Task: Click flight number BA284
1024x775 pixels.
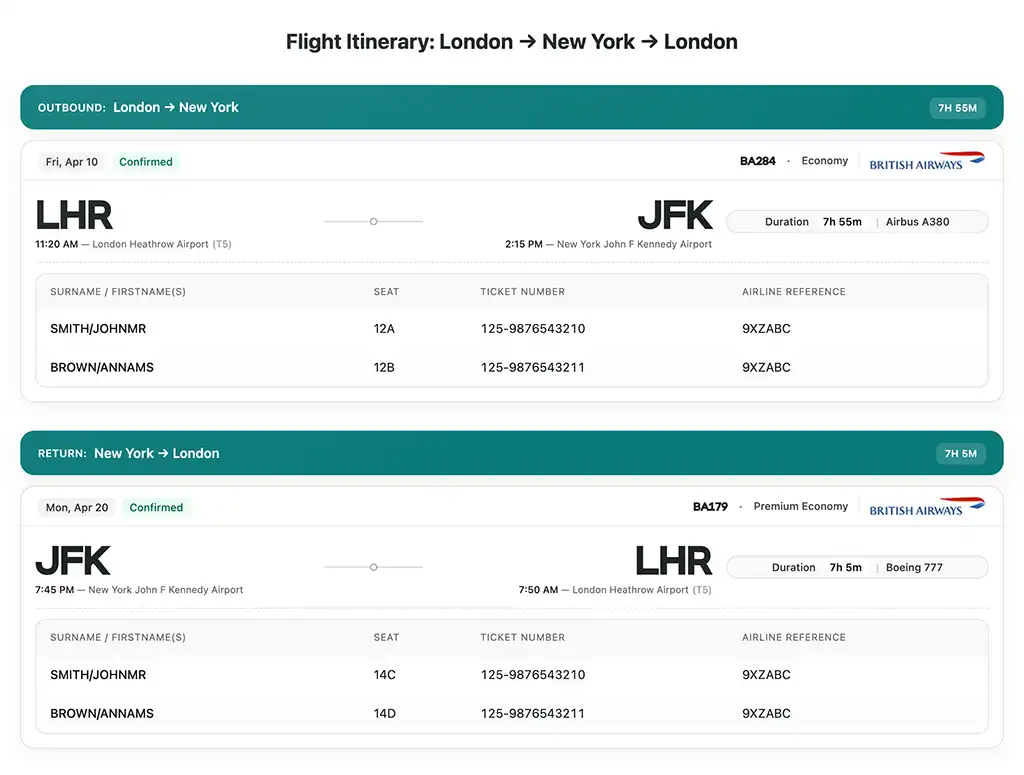Action: click(x=757, y=161)
